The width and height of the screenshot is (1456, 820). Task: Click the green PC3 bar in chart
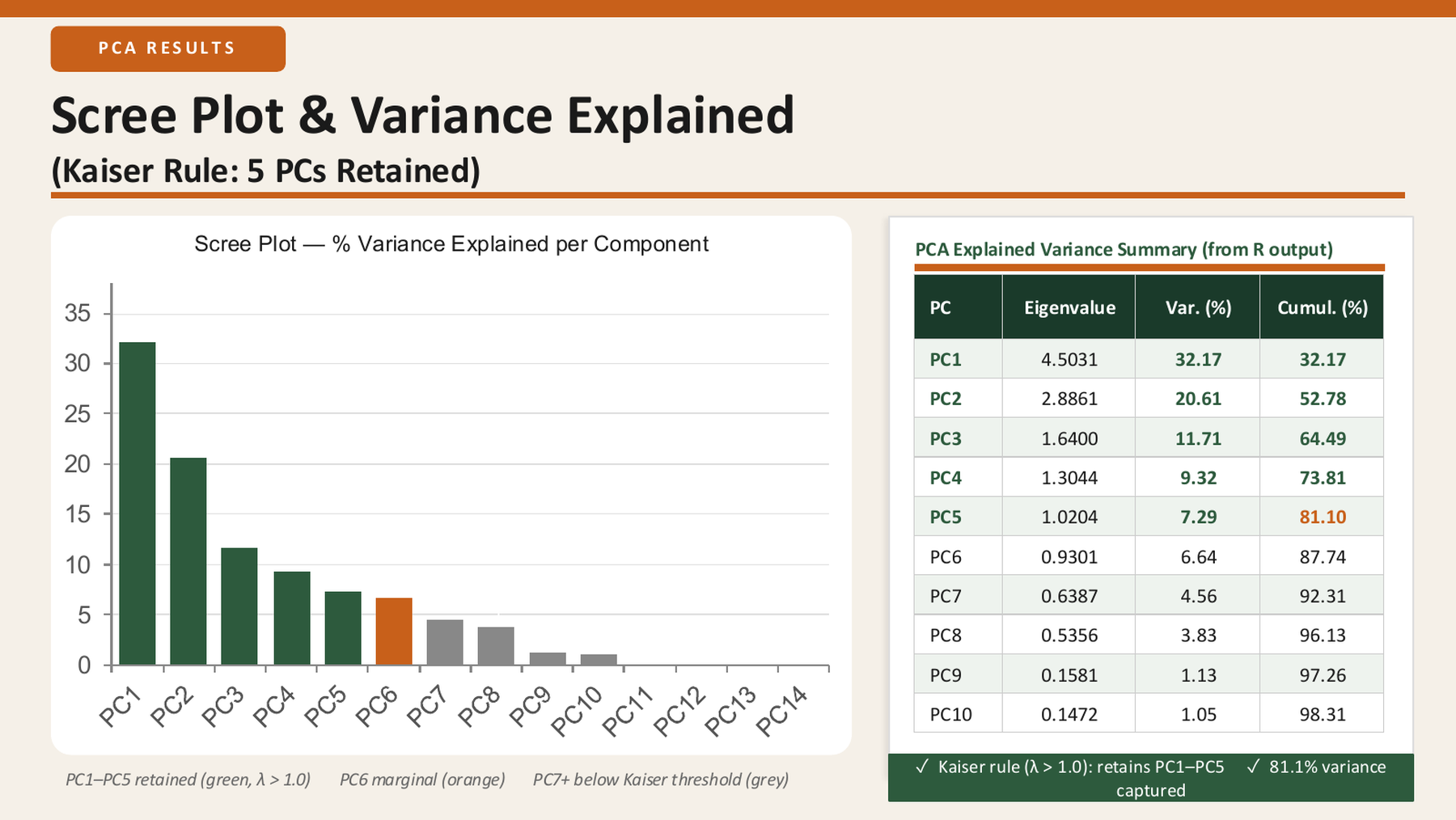coord(239,607)
